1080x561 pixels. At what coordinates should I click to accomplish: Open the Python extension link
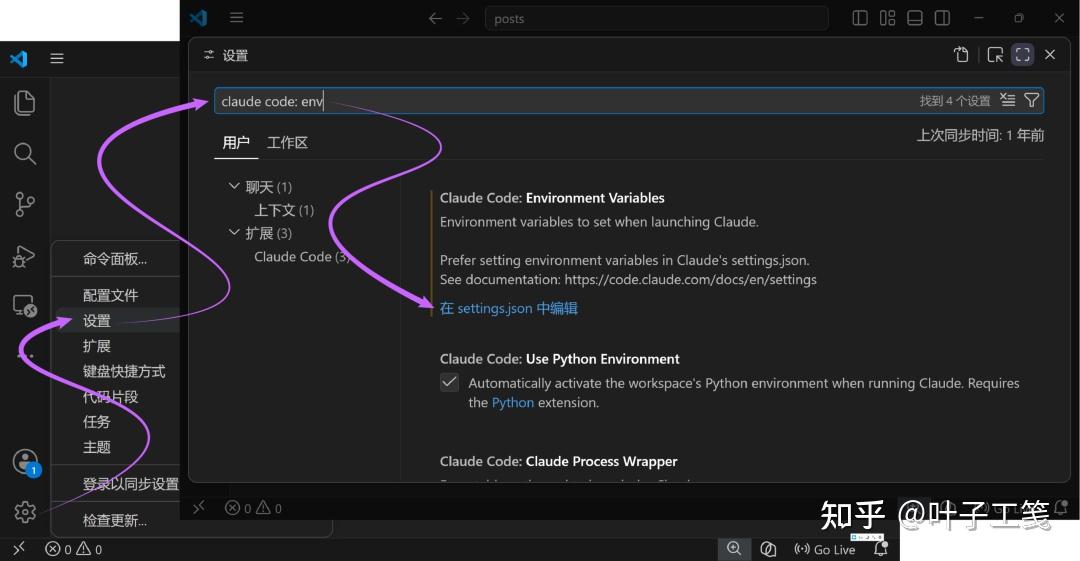pos(512,402)
